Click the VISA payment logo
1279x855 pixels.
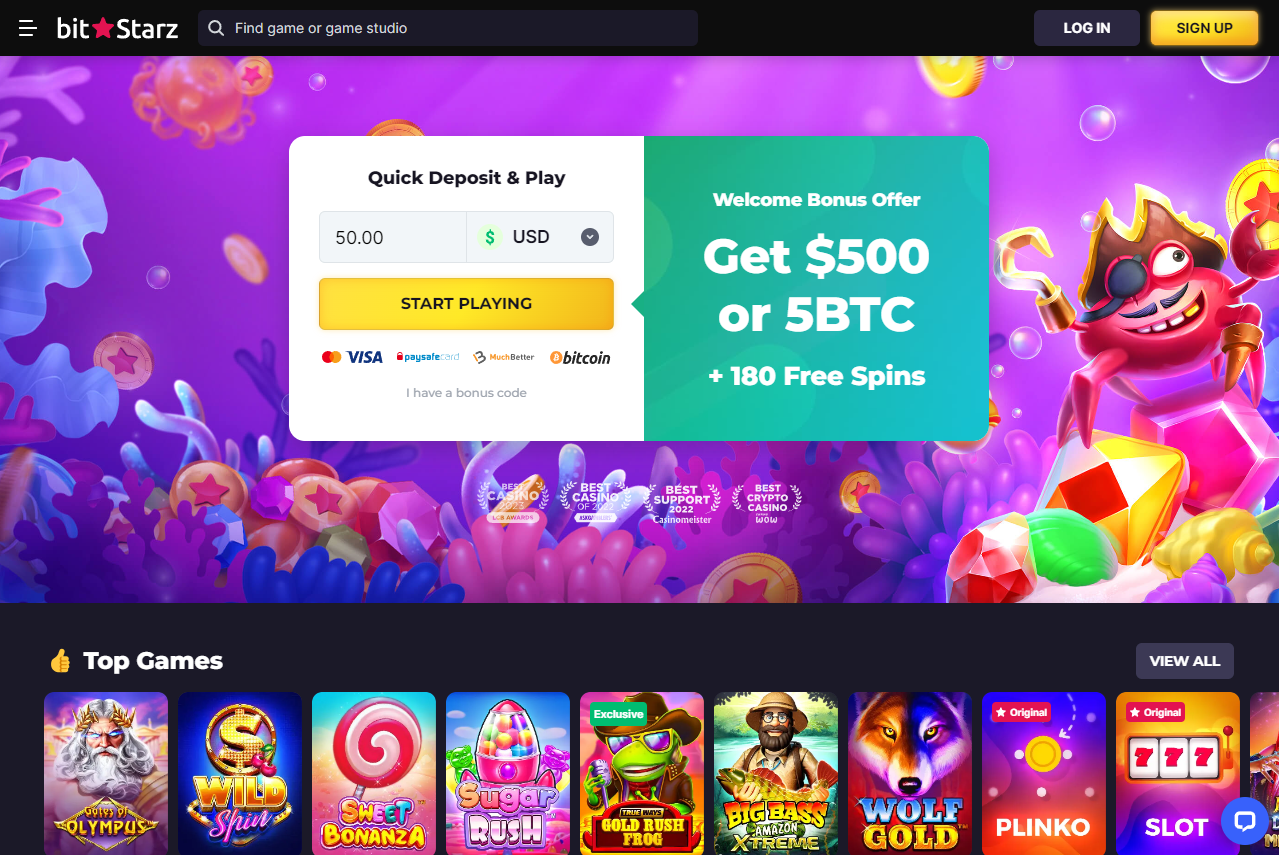tap(364, 357)
